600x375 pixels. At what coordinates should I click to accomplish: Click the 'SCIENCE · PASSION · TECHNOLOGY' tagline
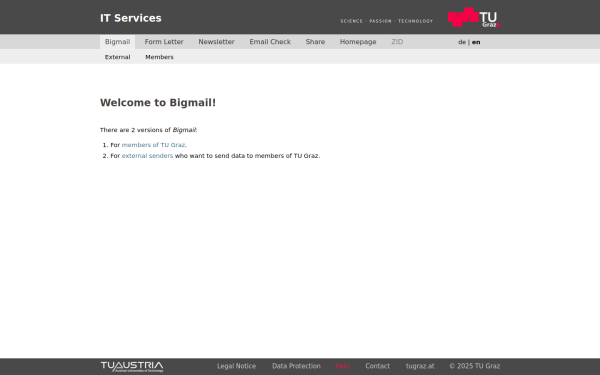tap(386, 21)
